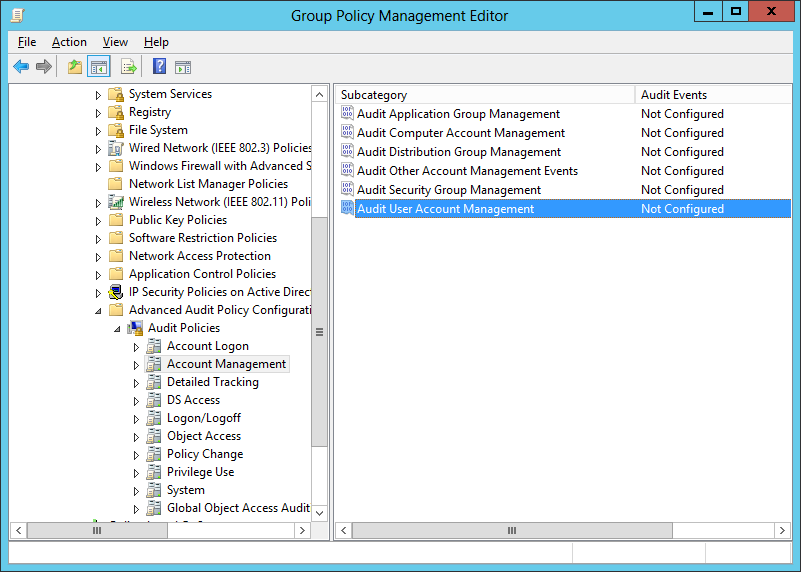Click the Audit Computer Account Management icon

[347, 132]
